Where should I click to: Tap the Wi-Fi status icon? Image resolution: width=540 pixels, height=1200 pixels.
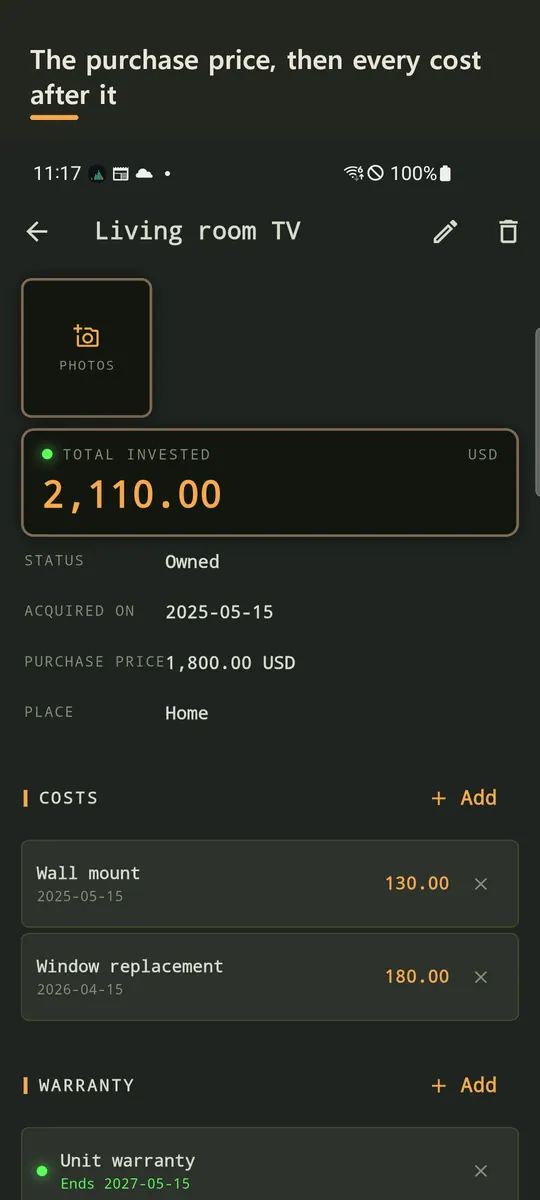[354, 174]
